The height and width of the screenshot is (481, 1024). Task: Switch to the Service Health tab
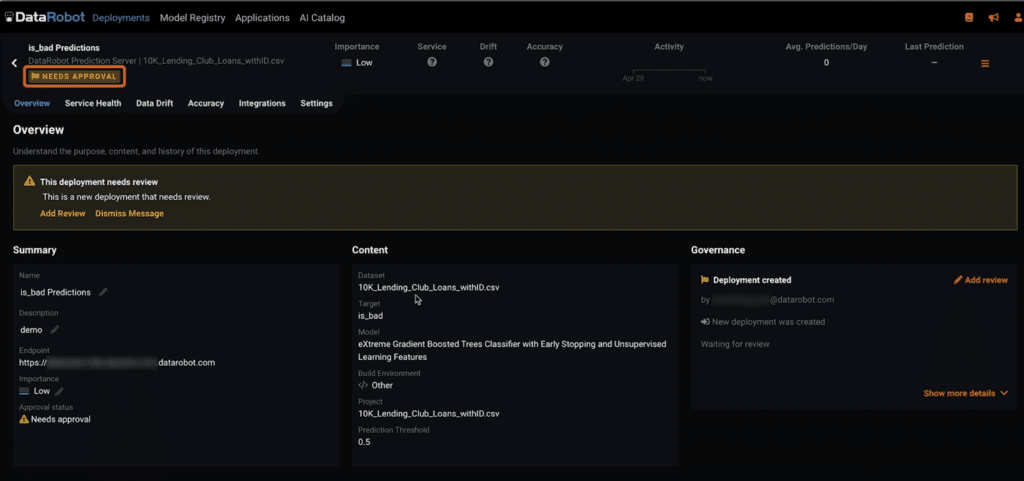[93, 103]
